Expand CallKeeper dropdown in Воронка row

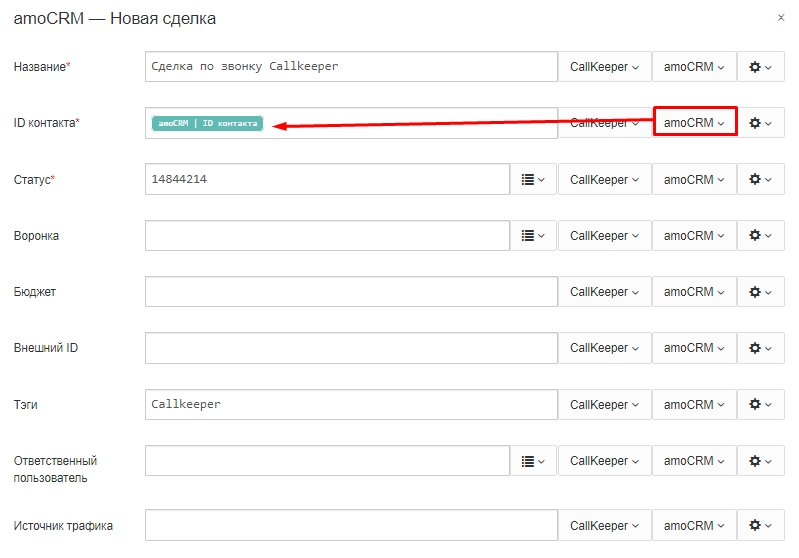605,235
